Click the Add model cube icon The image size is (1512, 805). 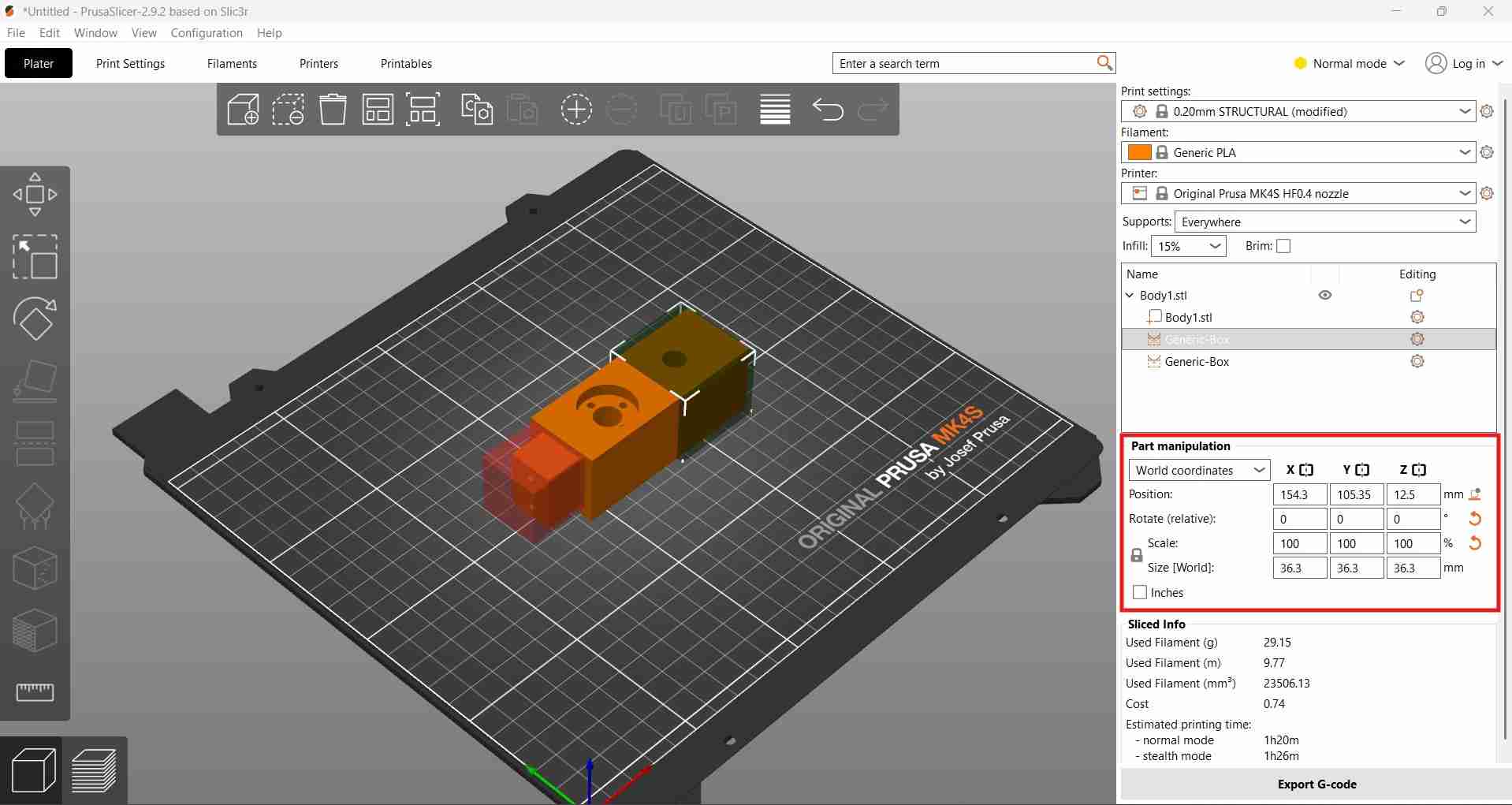click(x=243, y=110)
